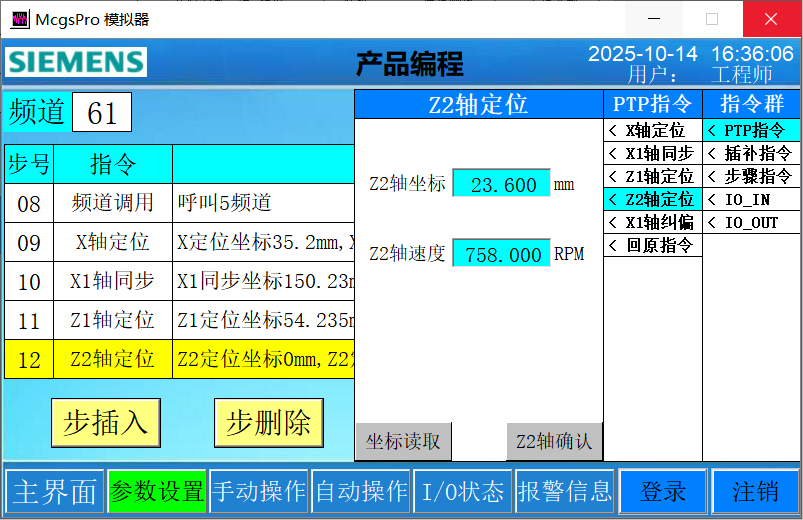Select X1轴纠偏 instruction
The image size is (803, 520).
click(x=653, y=222)
